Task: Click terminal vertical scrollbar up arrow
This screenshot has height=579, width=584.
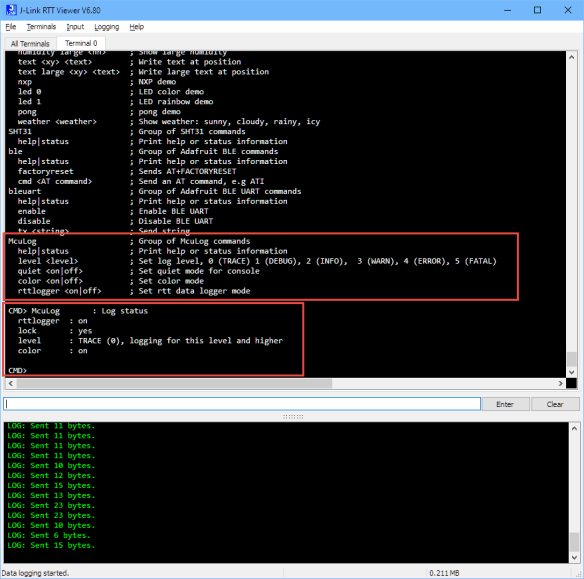Action: (572, 57)
